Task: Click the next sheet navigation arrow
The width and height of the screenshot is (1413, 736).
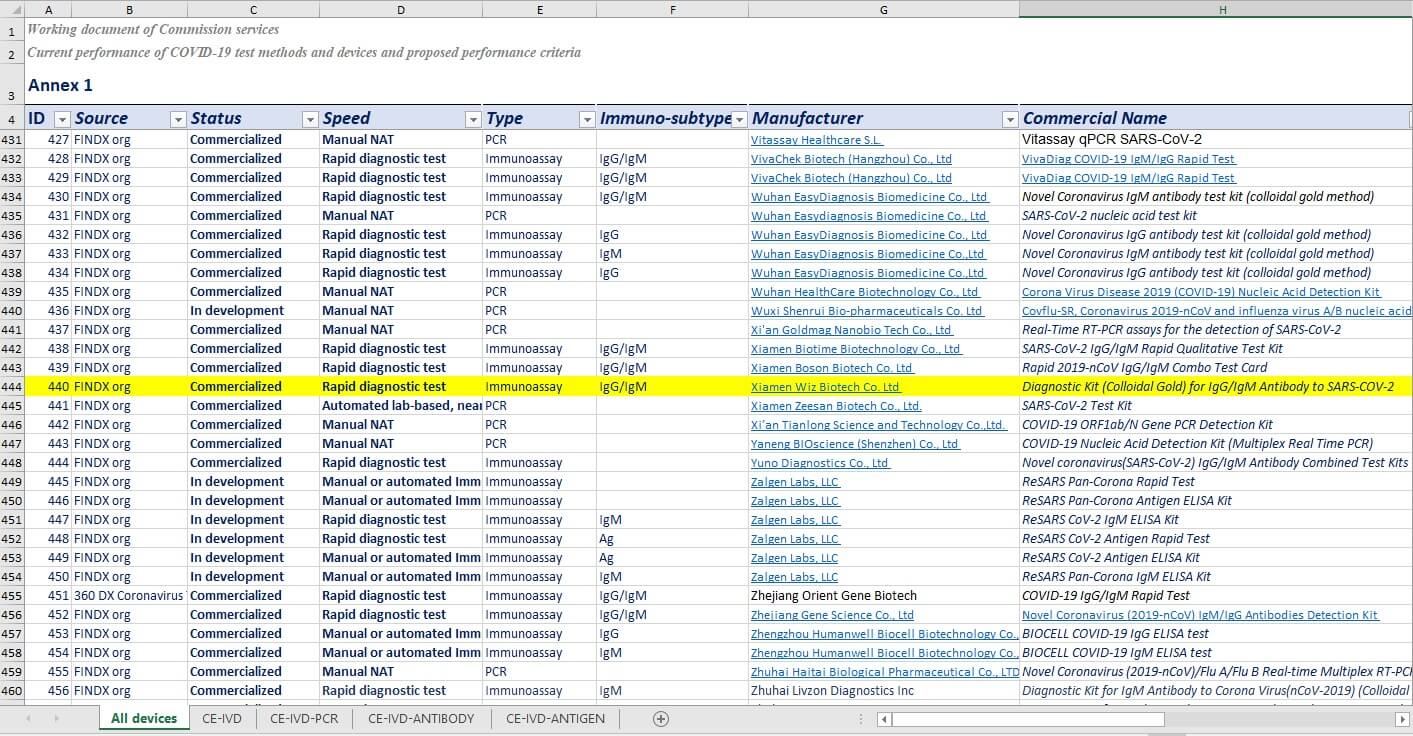Action: click(55, 718)
